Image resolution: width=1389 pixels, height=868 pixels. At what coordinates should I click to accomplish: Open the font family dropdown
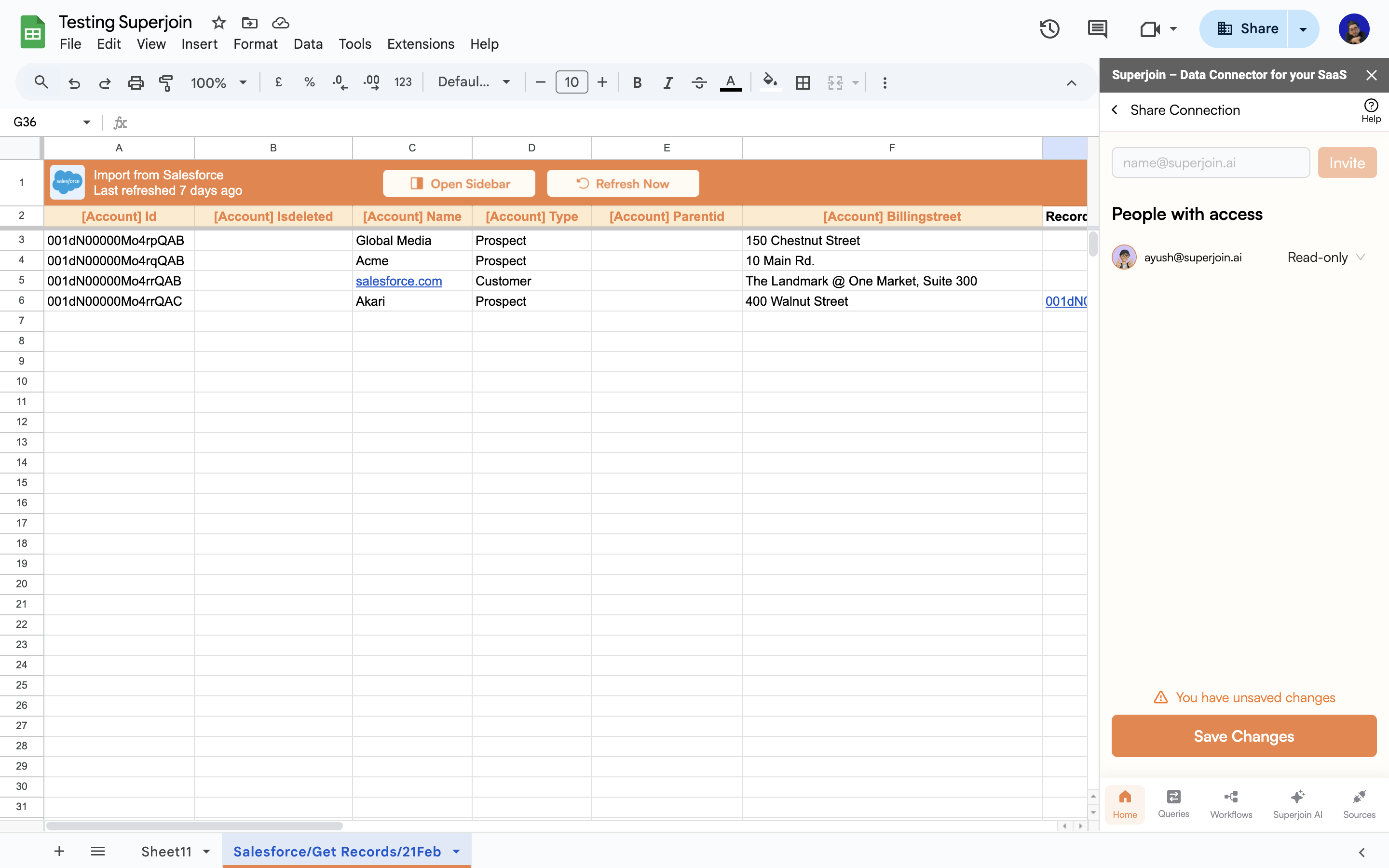click(474, 82)
